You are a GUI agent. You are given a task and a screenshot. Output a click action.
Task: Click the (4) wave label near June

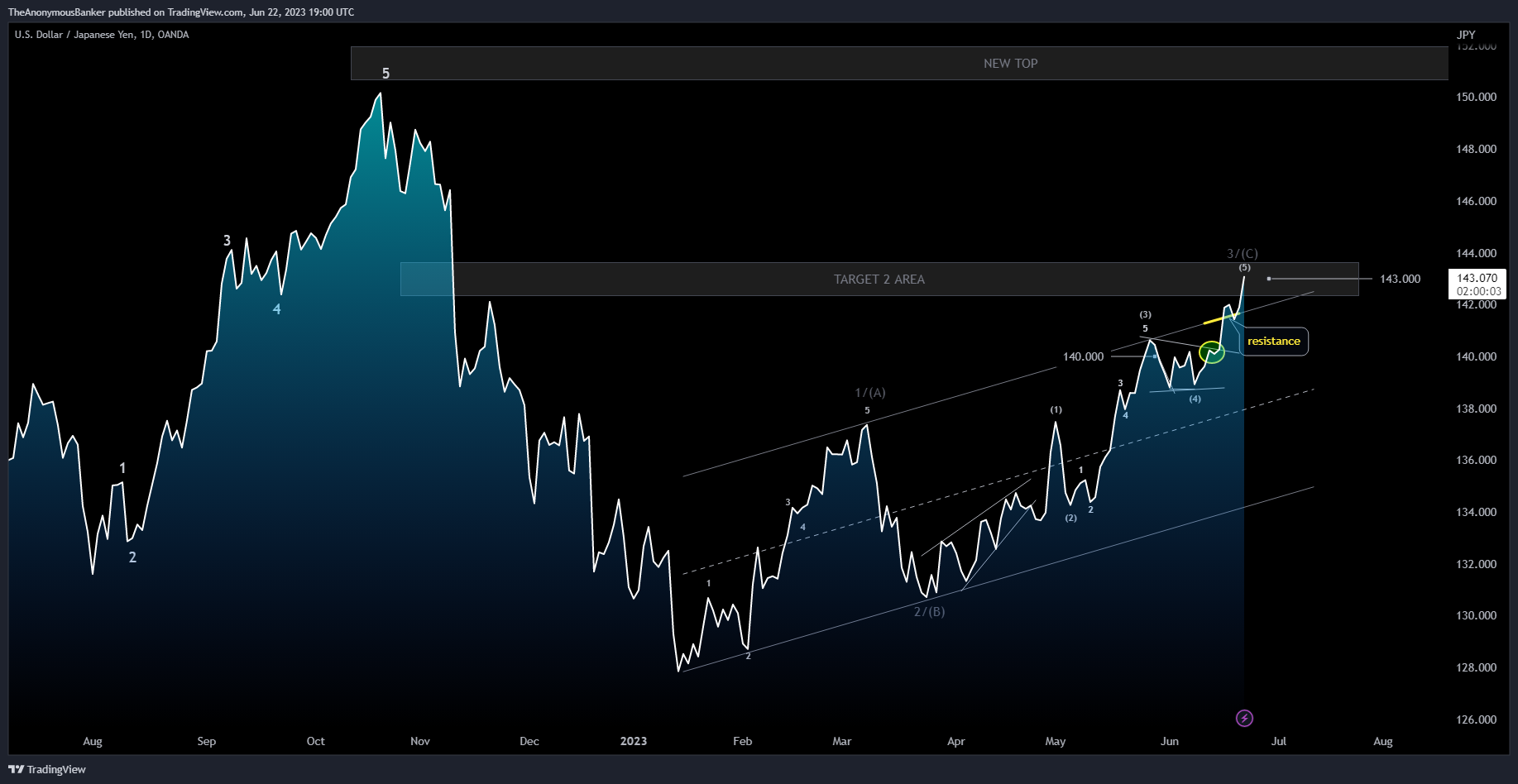[x=1195, y=399]
